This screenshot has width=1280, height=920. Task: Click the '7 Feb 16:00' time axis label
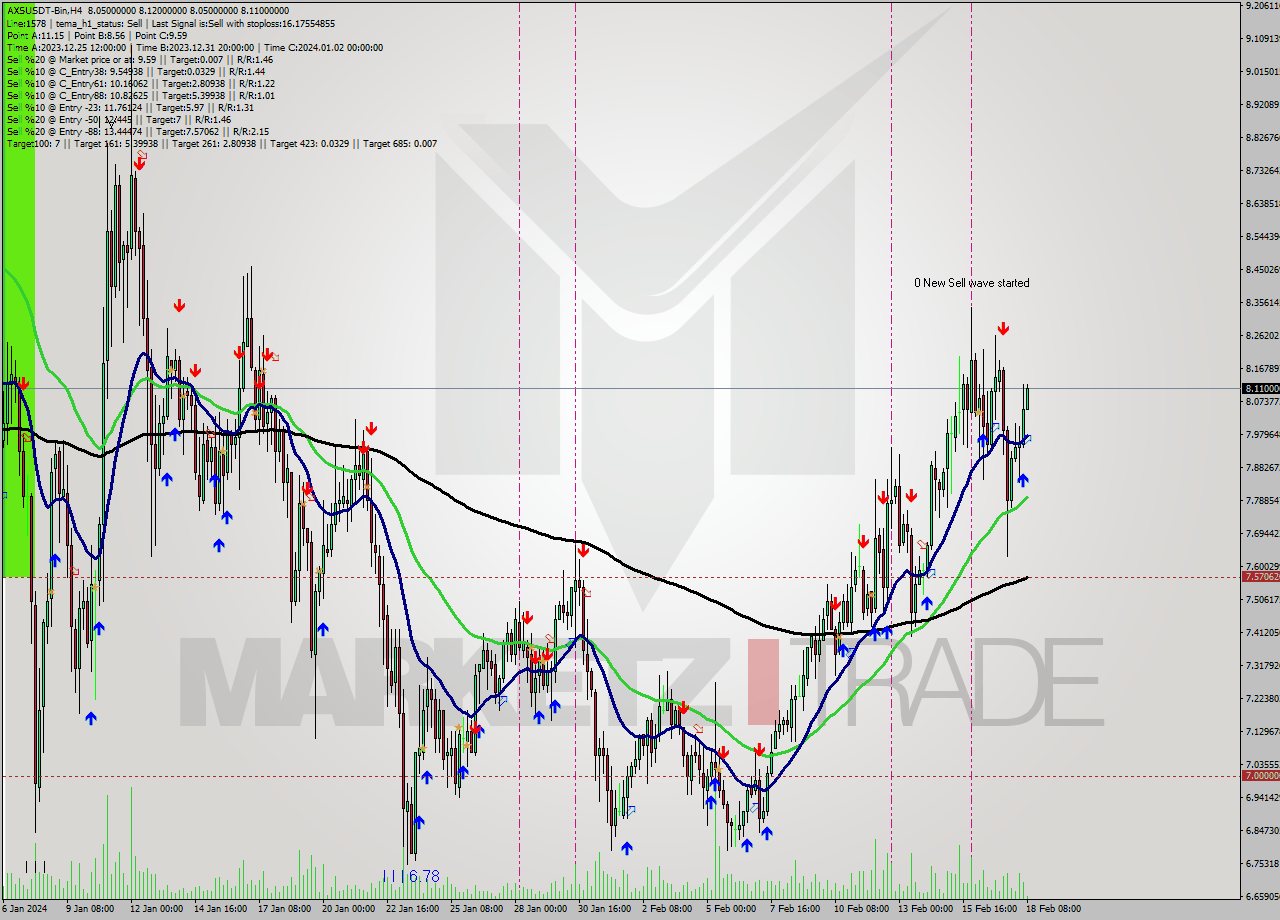click(x=794, y=909)
